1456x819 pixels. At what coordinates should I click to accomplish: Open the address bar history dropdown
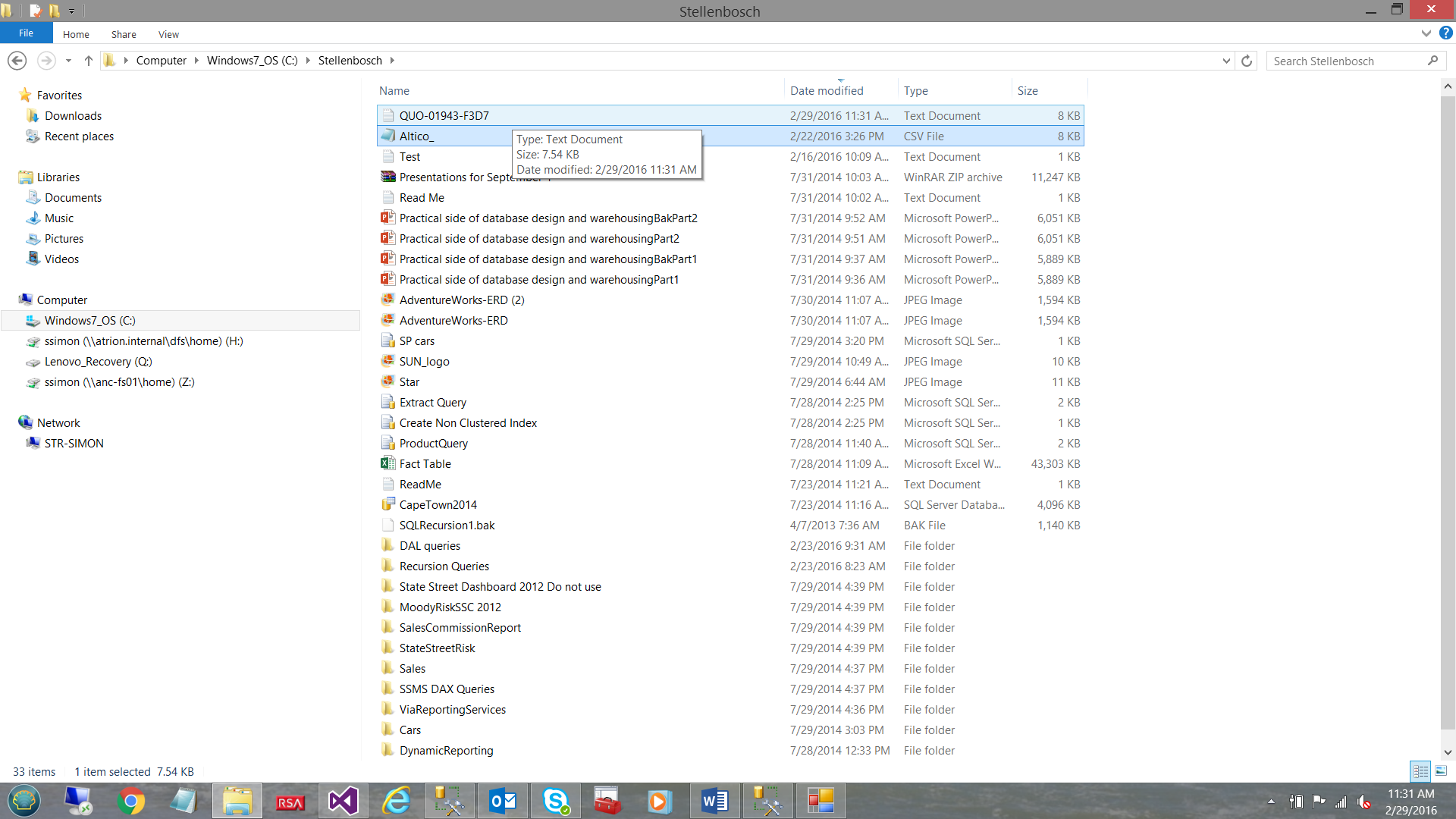[1226, 60]
